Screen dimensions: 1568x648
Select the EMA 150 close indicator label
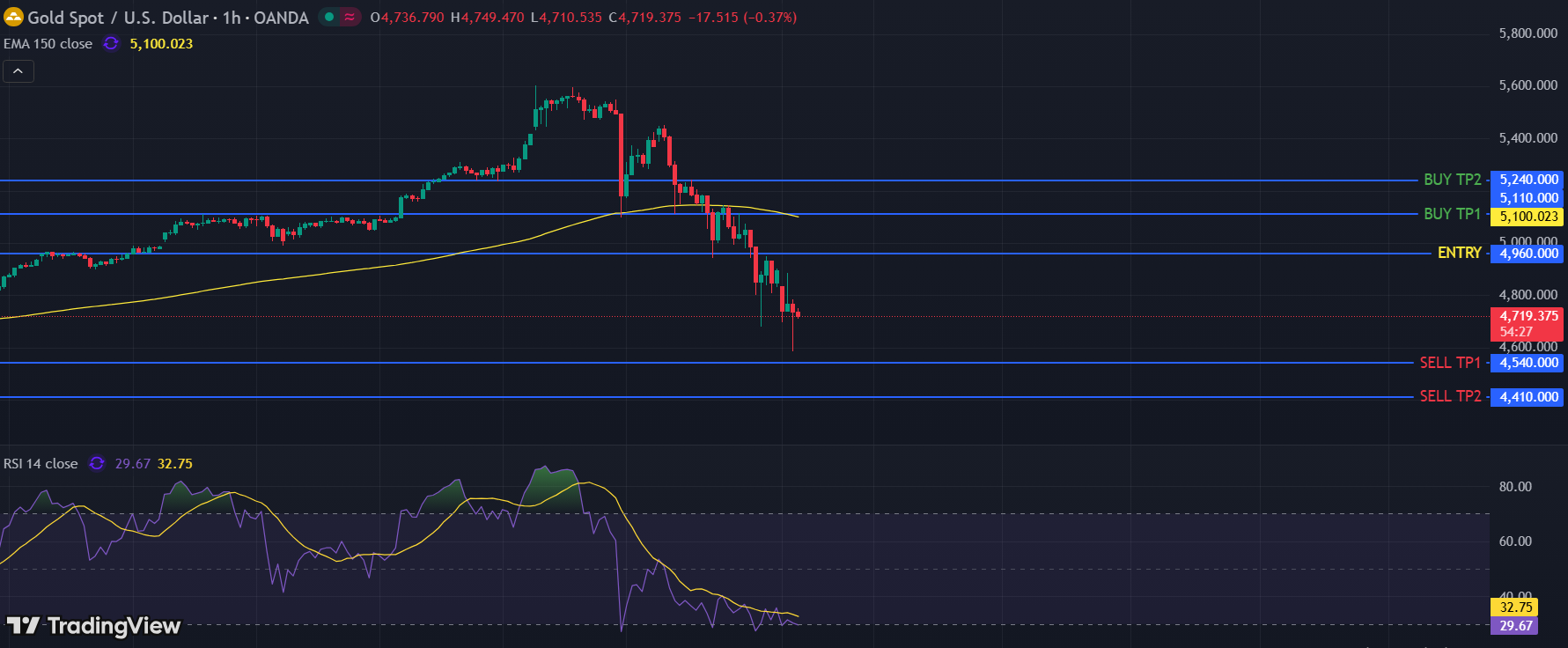[x=48, y=44]
